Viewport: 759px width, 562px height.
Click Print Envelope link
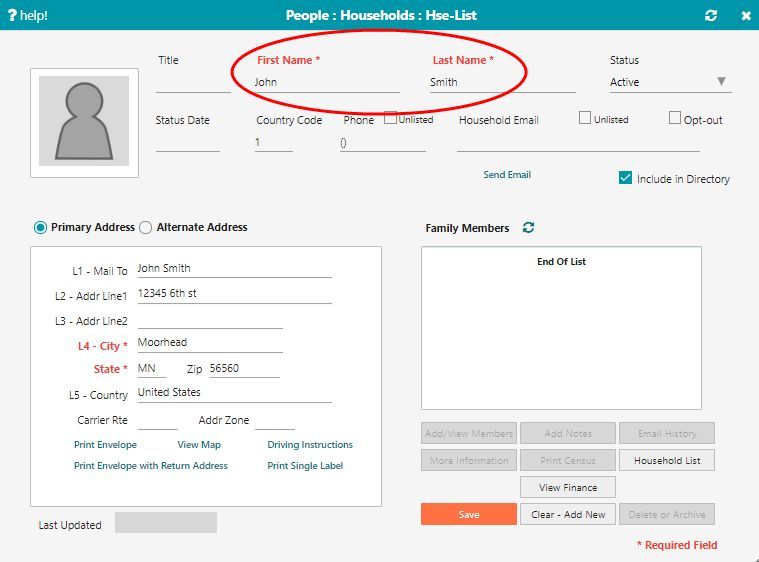pyautogui.click(x=105, y=444)
